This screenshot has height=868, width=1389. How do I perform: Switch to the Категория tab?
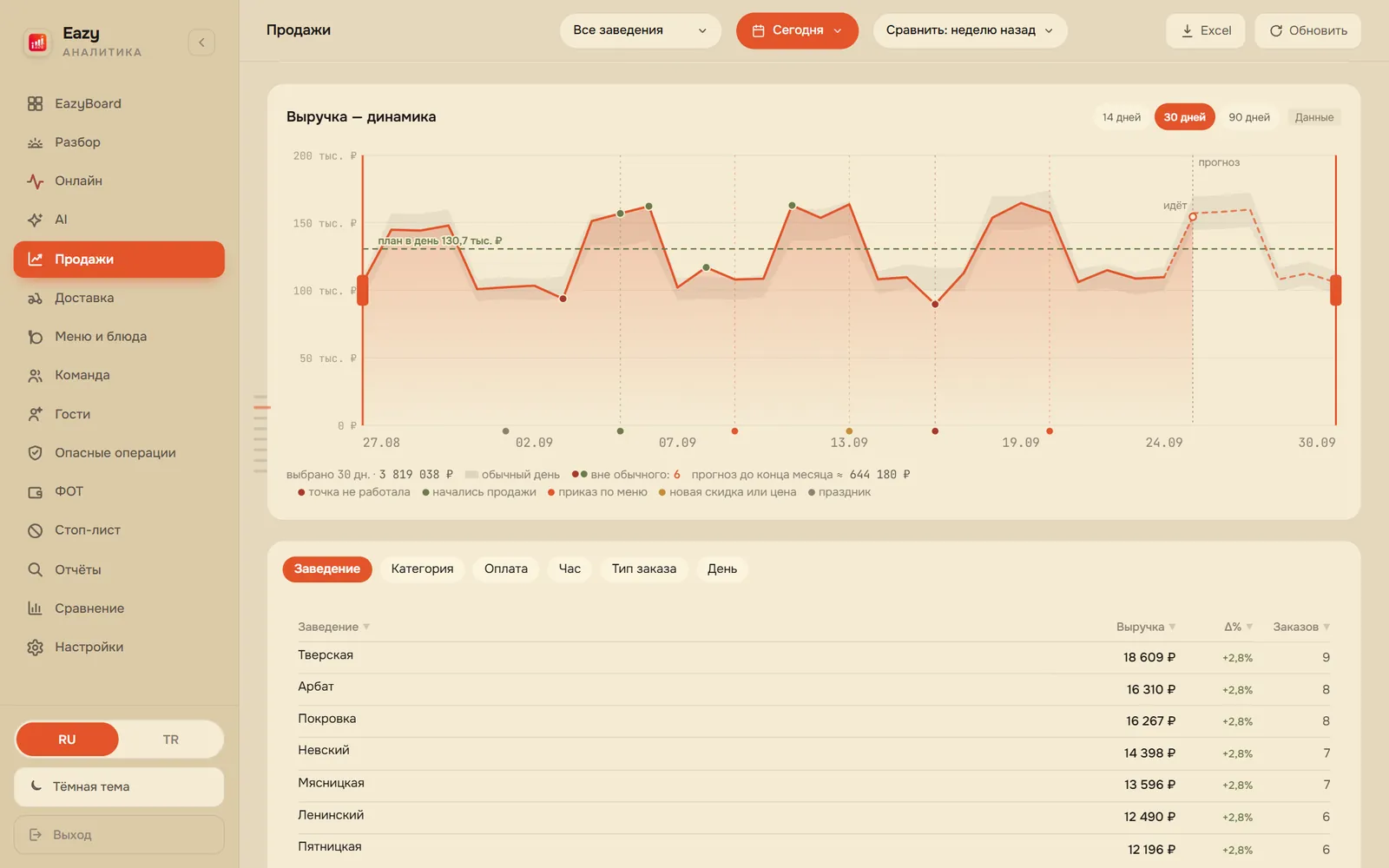click(422, 569)
